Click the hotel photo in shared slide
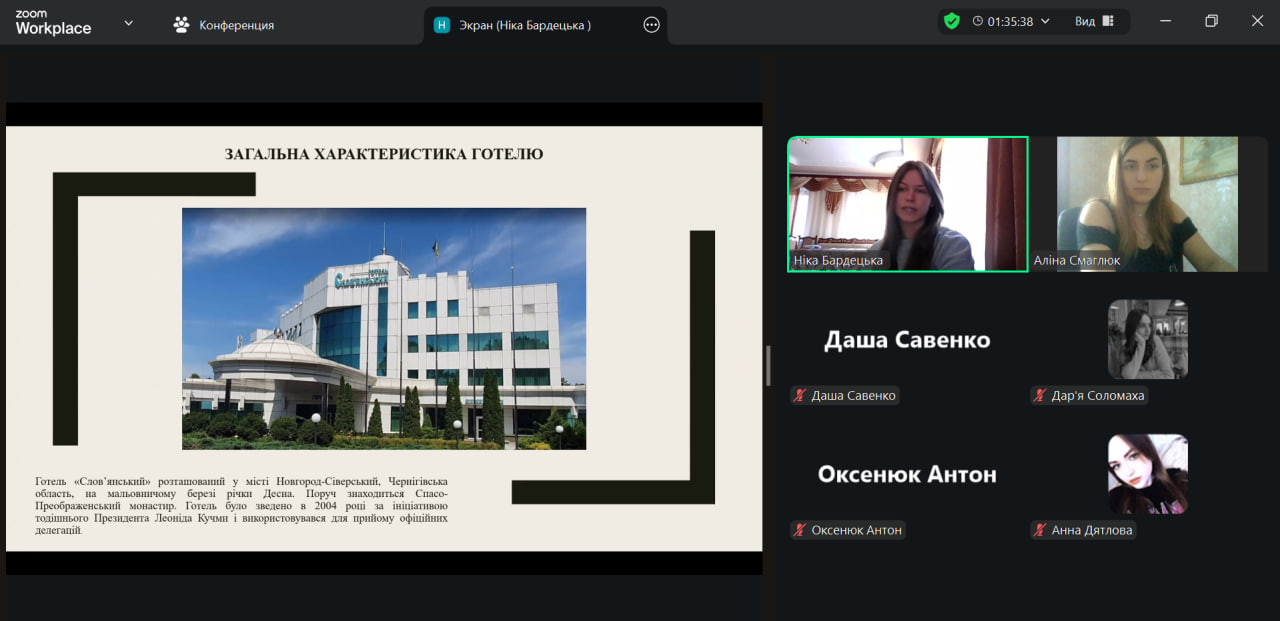The height and width of the screenshot is (621, 1280). click(383, 328)
